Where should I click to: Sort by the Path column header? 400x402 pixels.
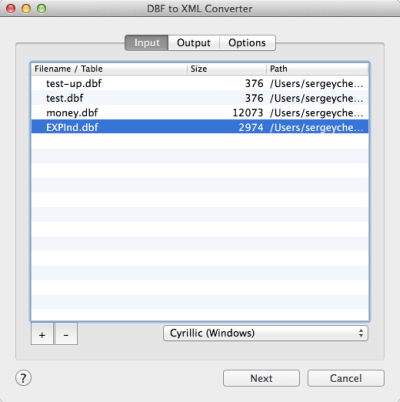coord(318,69)
